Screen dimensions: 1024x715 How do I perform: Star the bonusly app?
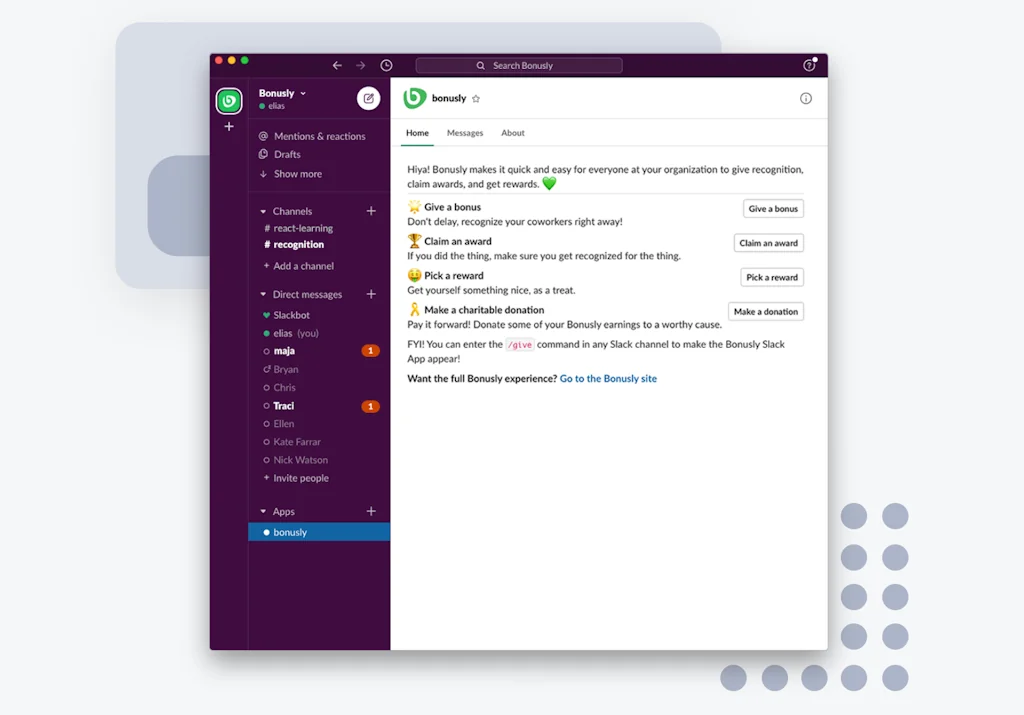[476, 99]
